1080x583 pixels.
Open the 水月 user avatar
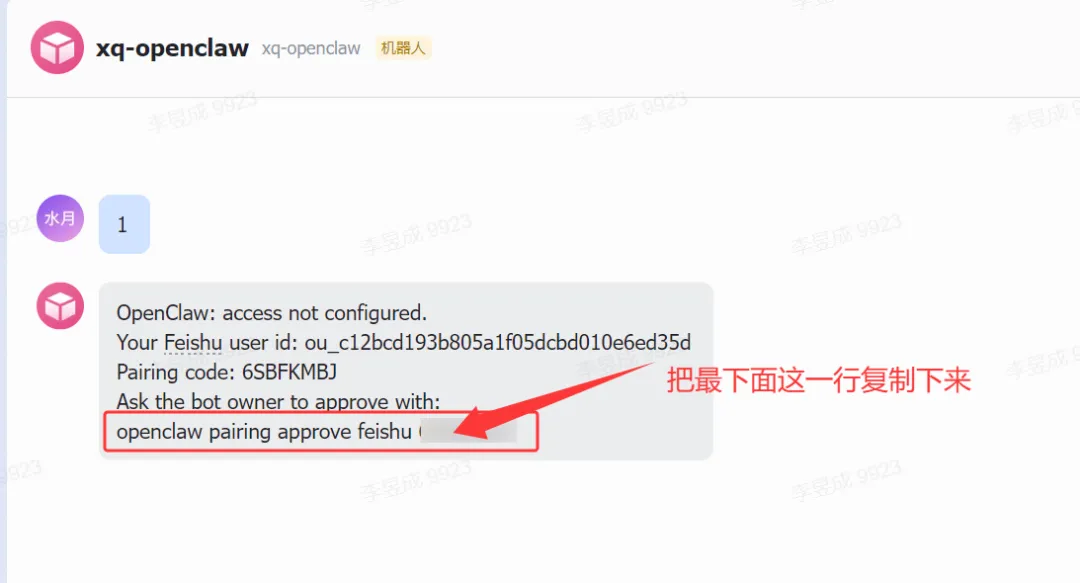click(60, 218)
